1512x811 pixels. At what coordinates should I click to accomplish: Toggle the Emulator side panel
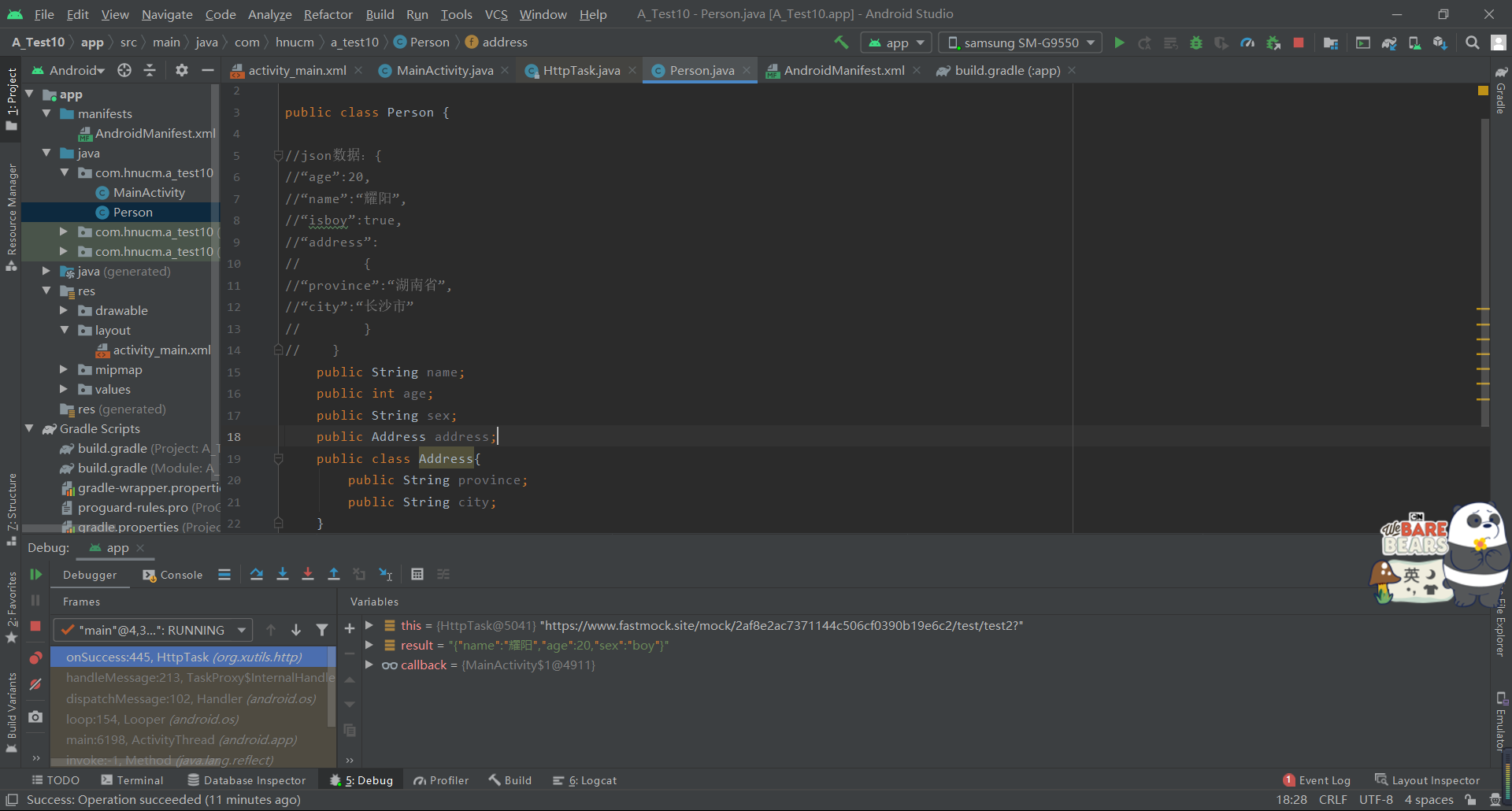[x=1501, y=721]
